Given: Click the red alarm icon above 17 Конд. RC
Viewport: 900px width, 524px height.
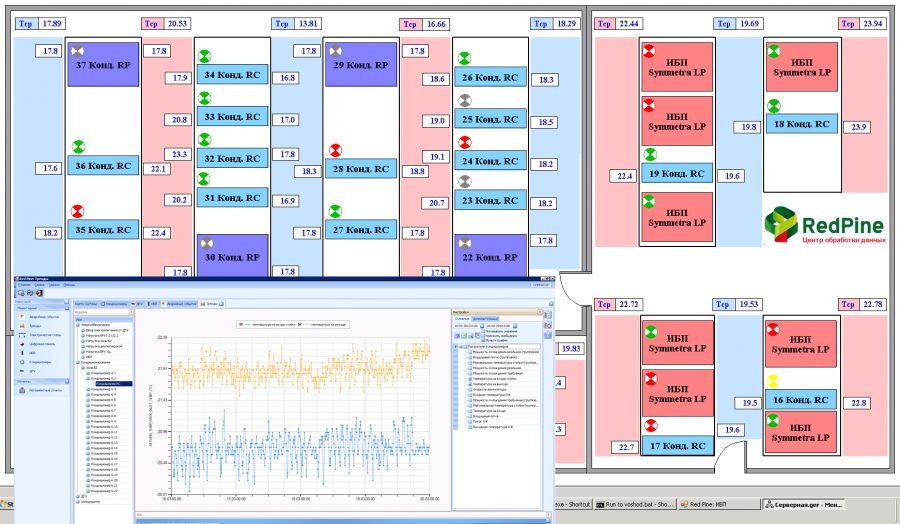Looking at the screenshot, I should pyautogui.click(x=650, y=425).
